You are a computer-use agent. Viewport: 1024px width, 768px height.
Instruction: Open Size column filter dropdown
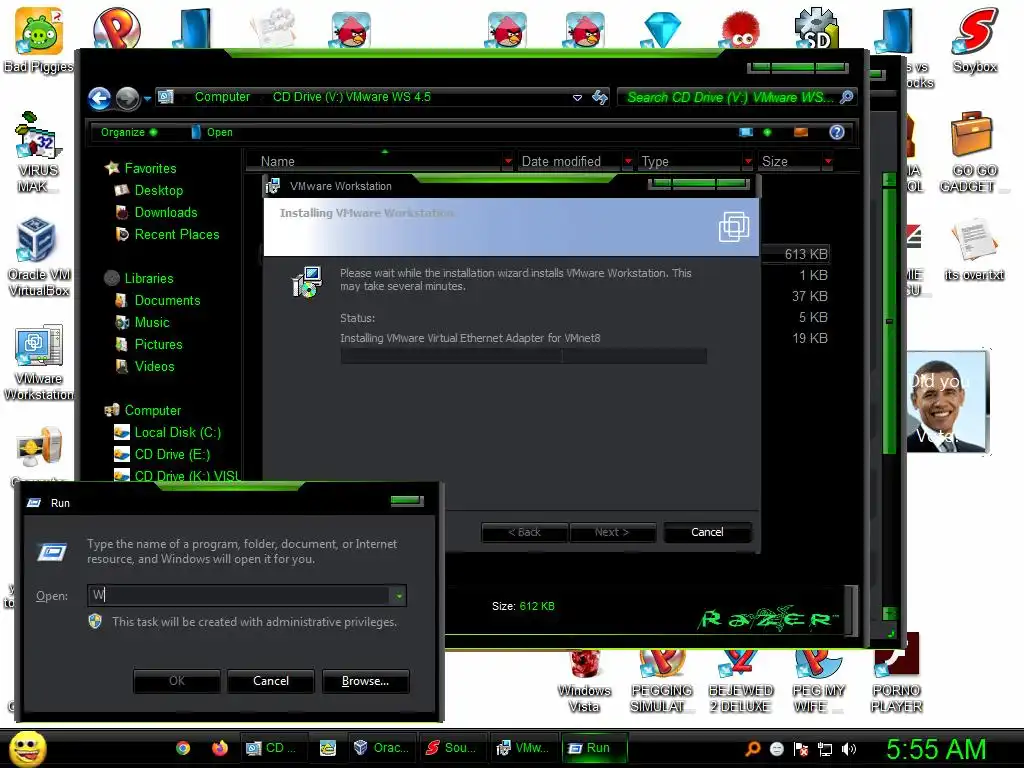[828, 161]
